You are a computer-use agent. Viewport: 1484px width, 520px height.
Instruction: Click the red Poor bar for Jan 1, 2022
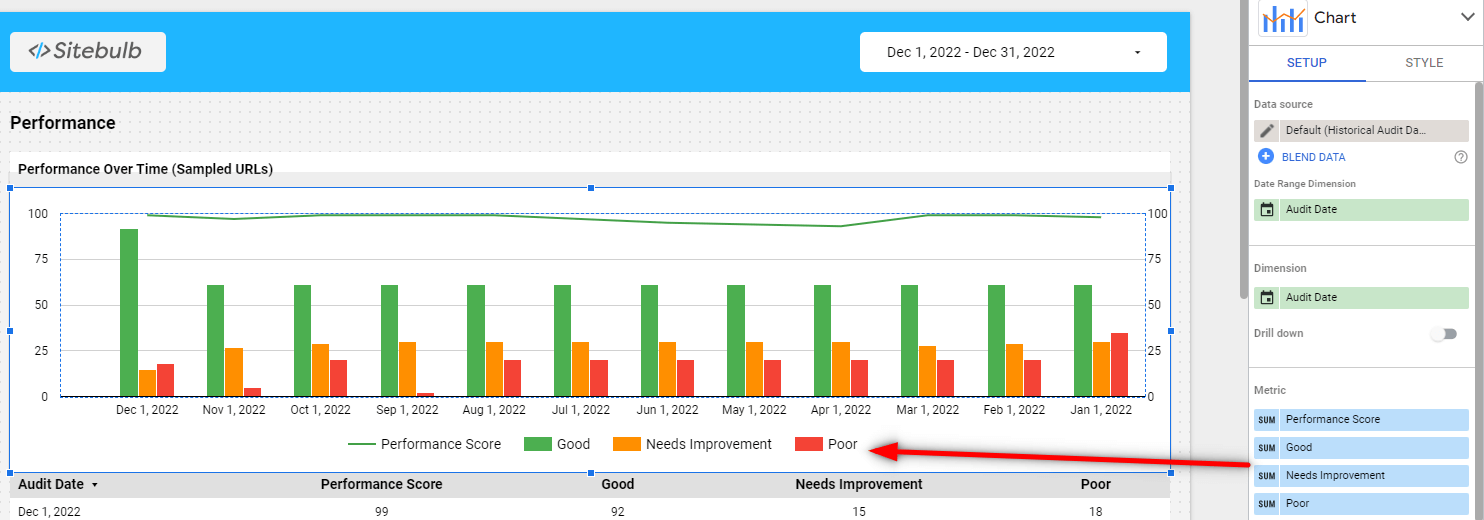(x=1119, y=365)
